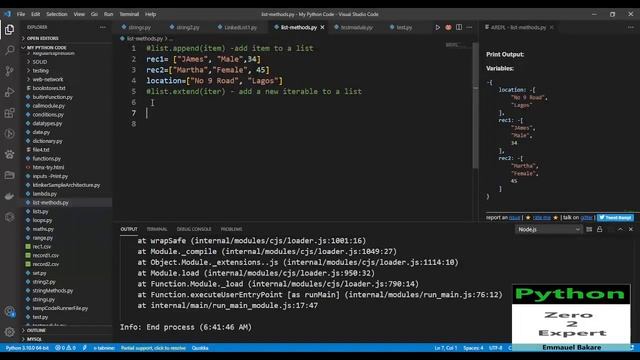Open the Accounts icon in activity bar
Screen dimensions: 640x360
[9, 311]
